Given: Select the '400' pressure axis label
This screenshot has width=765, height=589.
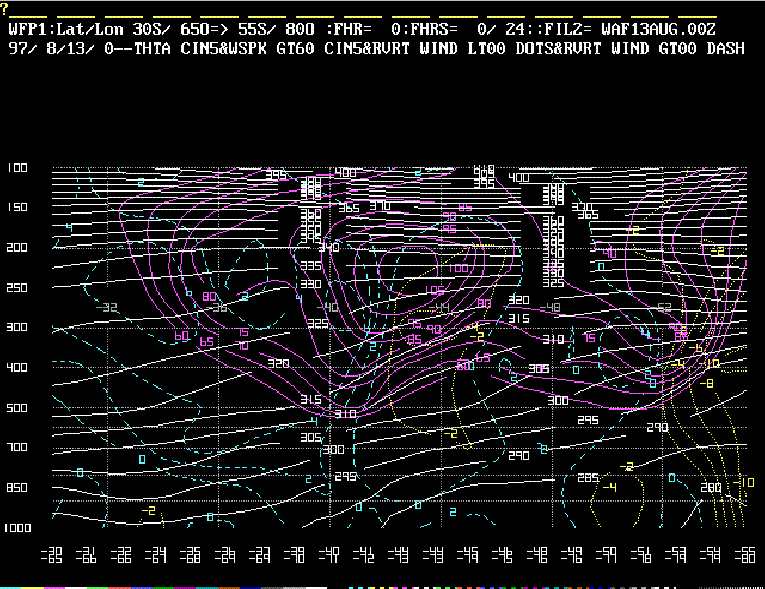Looking at the screenshot, I should pyautogui.click(x=17, y=367).
